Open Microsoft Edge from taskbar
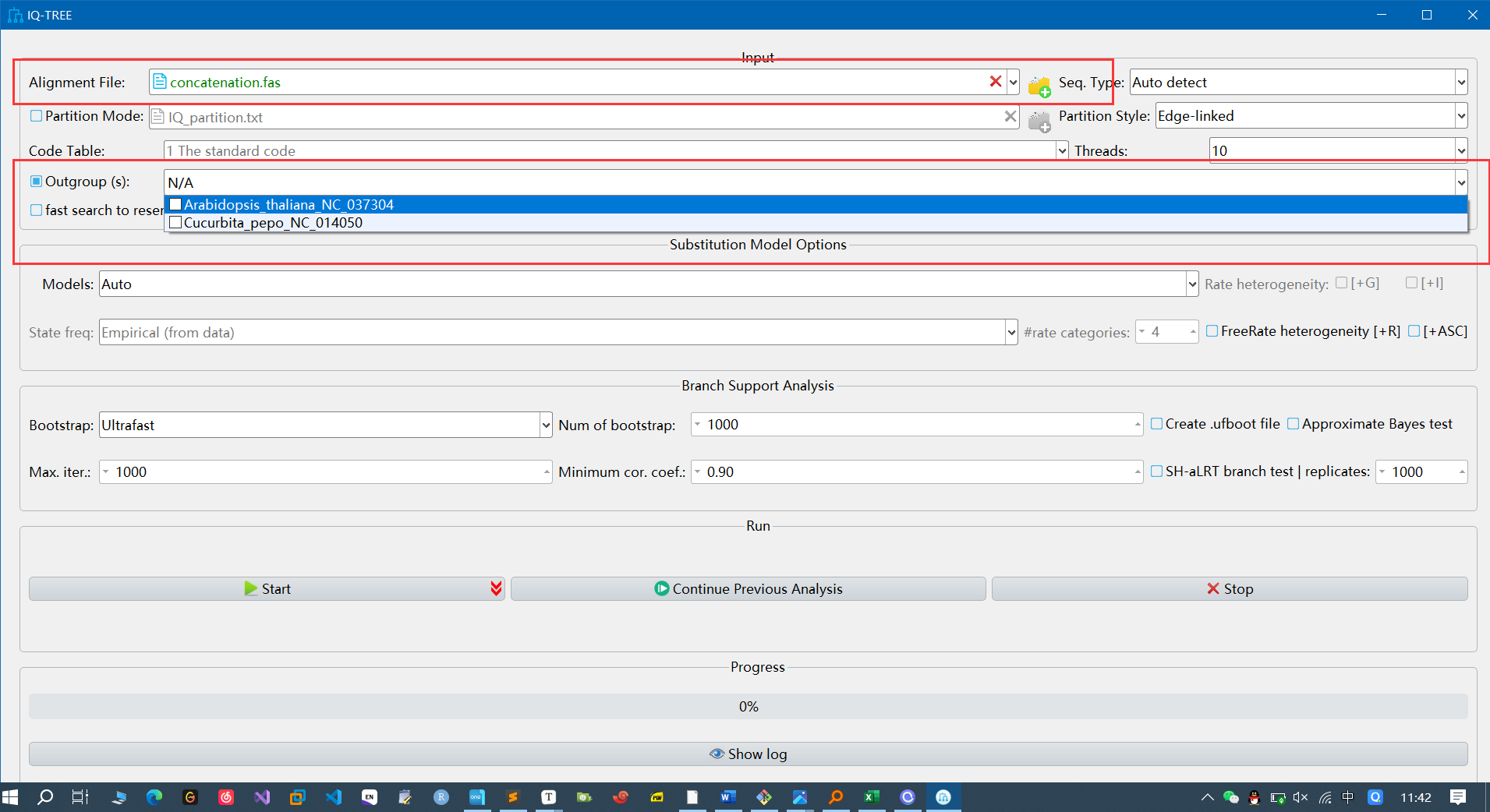The height and width of the screenshot is (812, 1490). [x=154, y=796]
